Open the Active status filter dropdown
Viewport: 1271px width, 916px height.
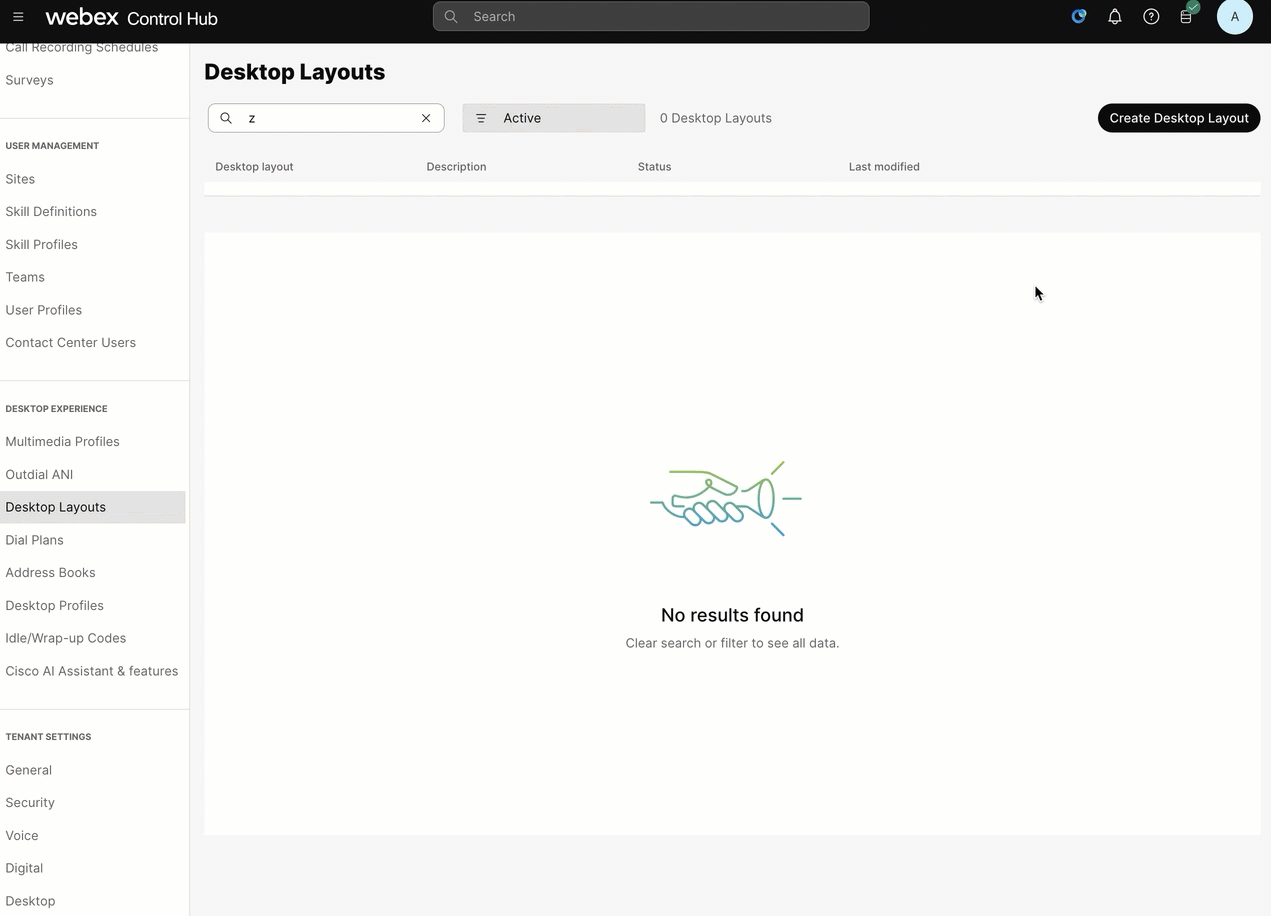pyautogui.click(x=553, y=118)
